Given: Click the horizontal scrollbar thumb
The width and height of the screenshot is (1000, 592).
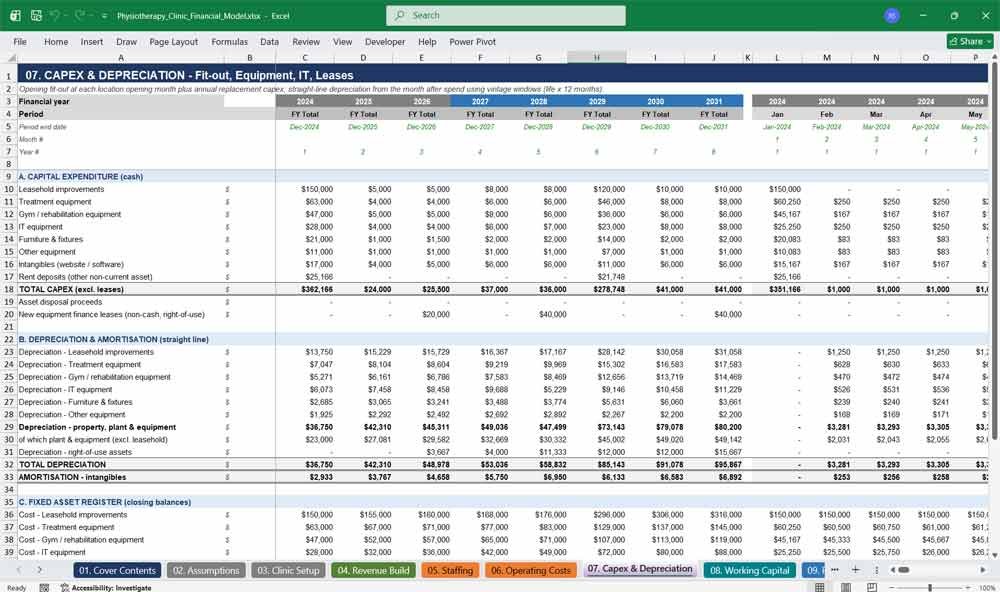Looking at the screenshot, I should (903, 570).
